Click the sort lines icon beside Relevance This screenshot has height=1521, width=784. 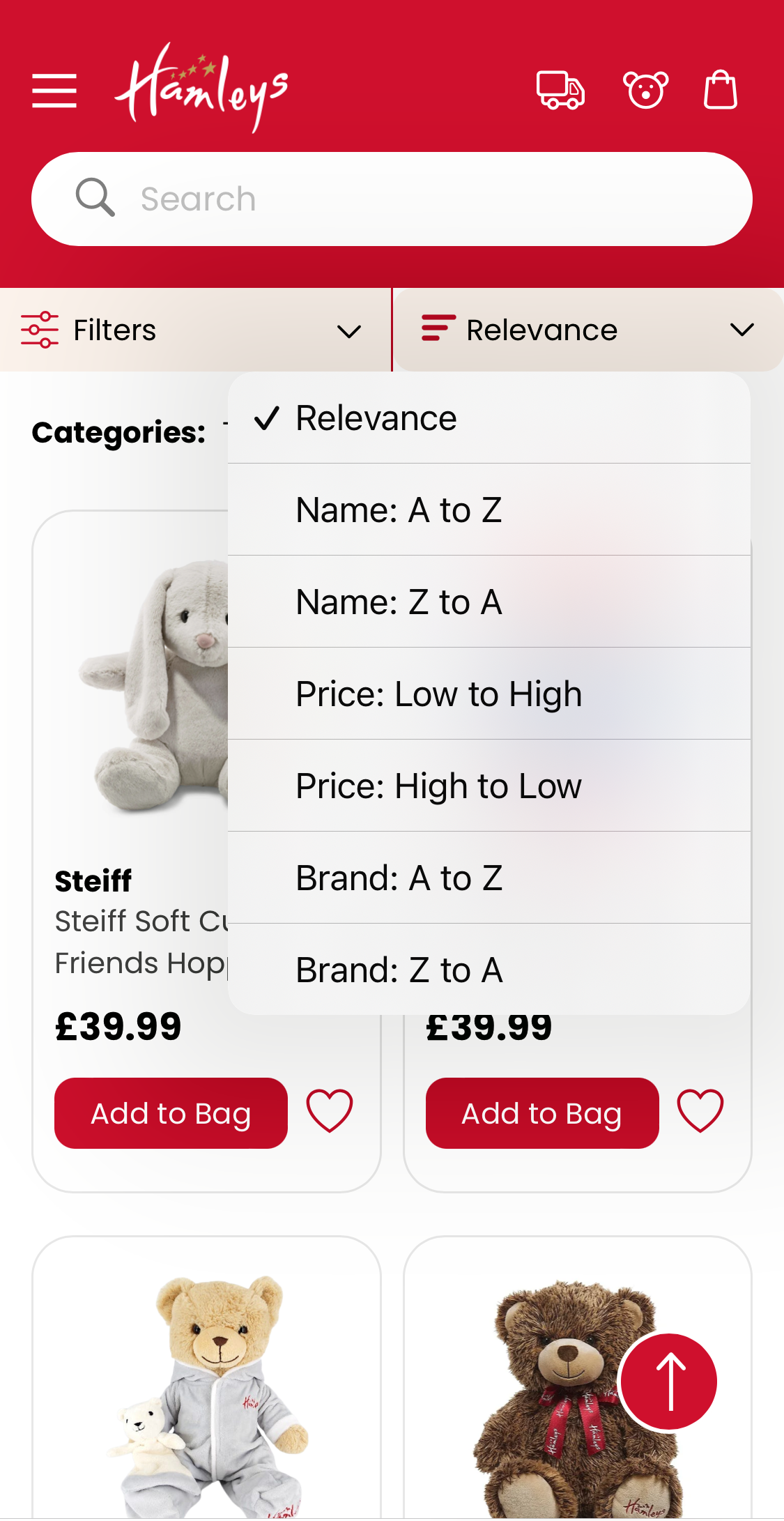click(436, 329)
